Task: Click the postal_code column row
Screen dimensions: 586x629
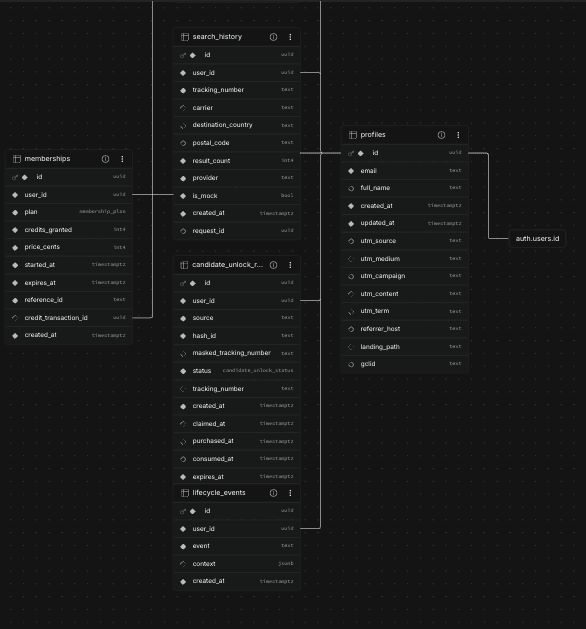Action: pos(237,143)
